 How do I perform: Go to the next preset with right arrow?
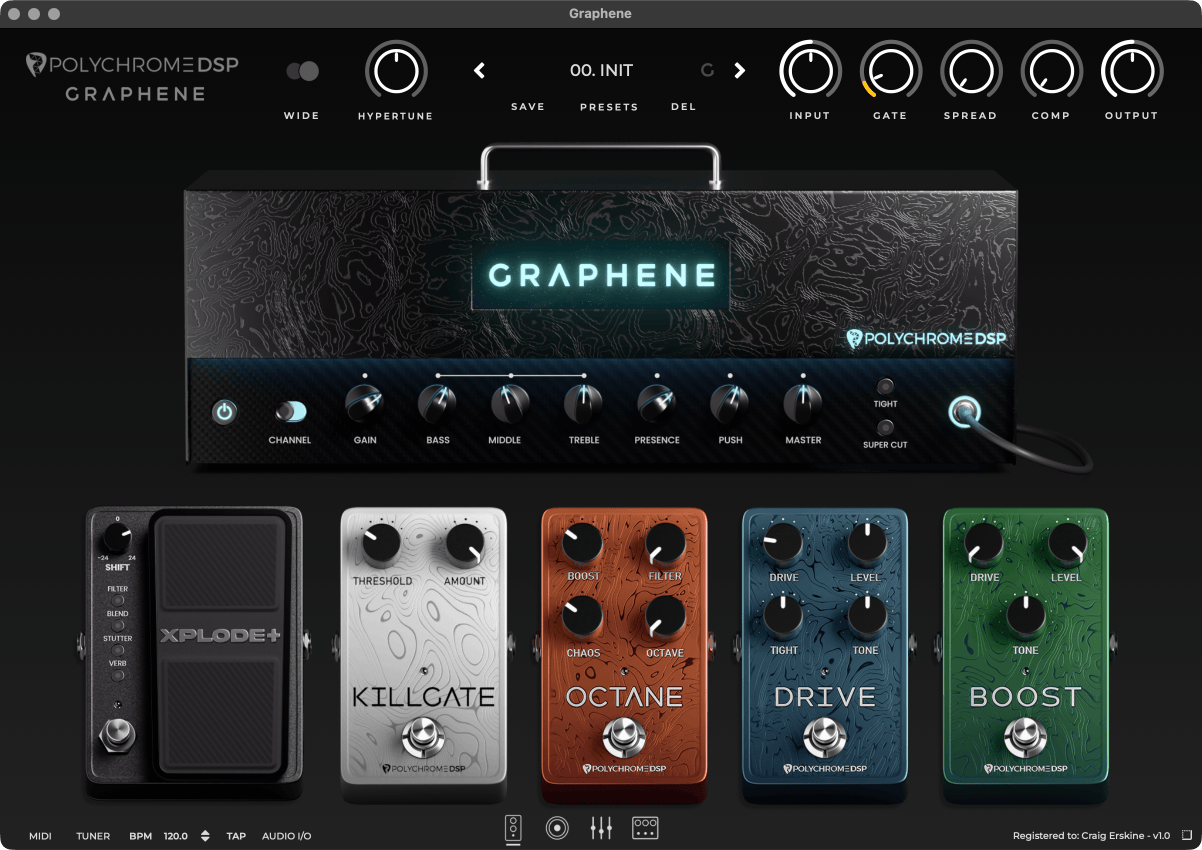(740, 70)
